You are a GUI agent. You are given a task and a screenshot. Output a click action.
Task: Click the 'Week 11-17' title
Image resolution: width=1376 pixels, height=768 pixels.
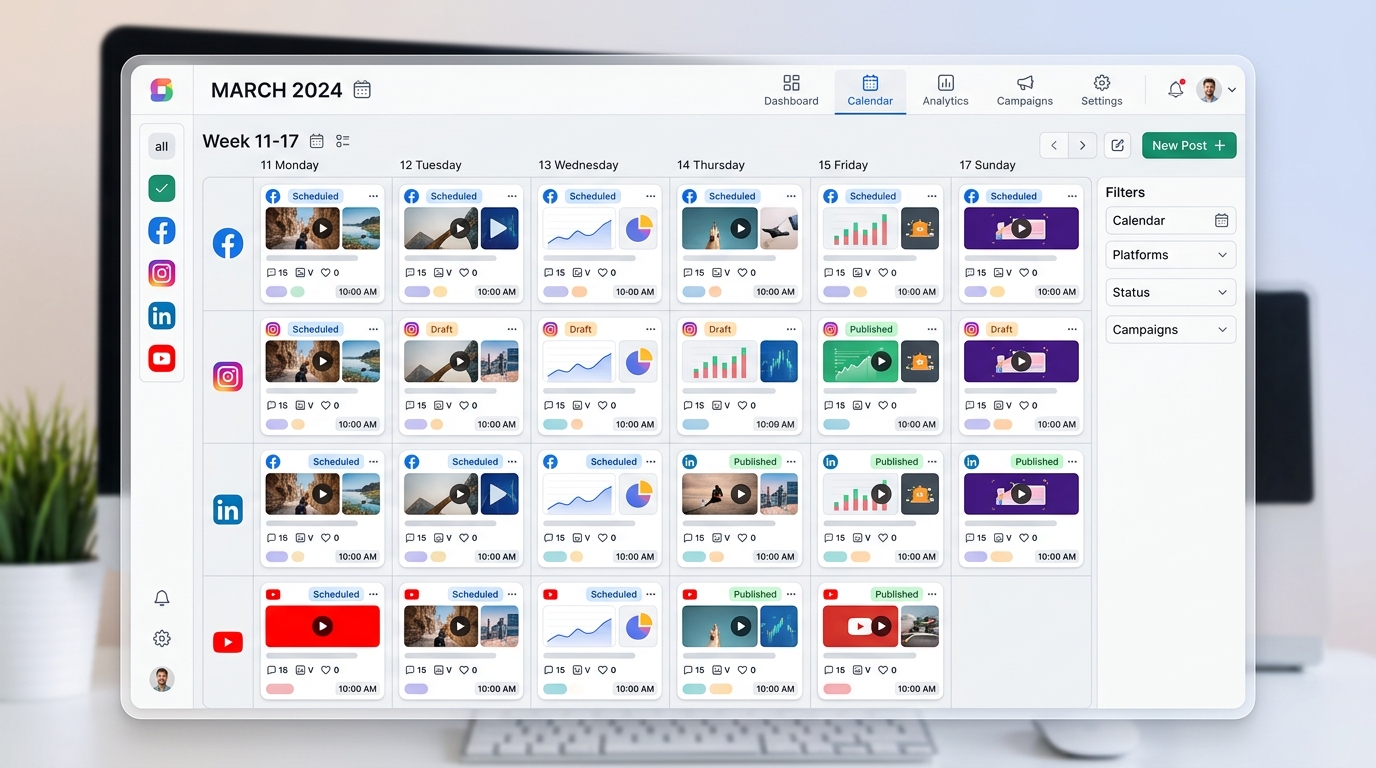[x=251, y=141]
